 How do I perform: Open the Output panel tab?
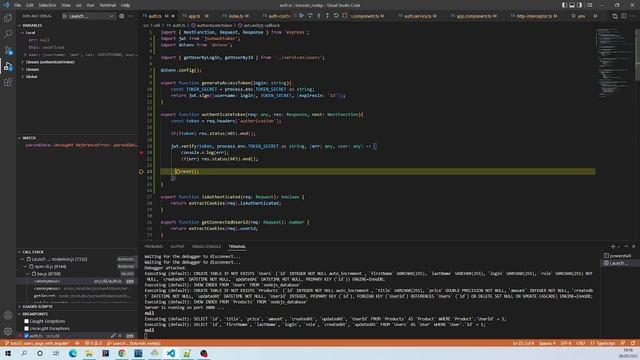(177, 247)
